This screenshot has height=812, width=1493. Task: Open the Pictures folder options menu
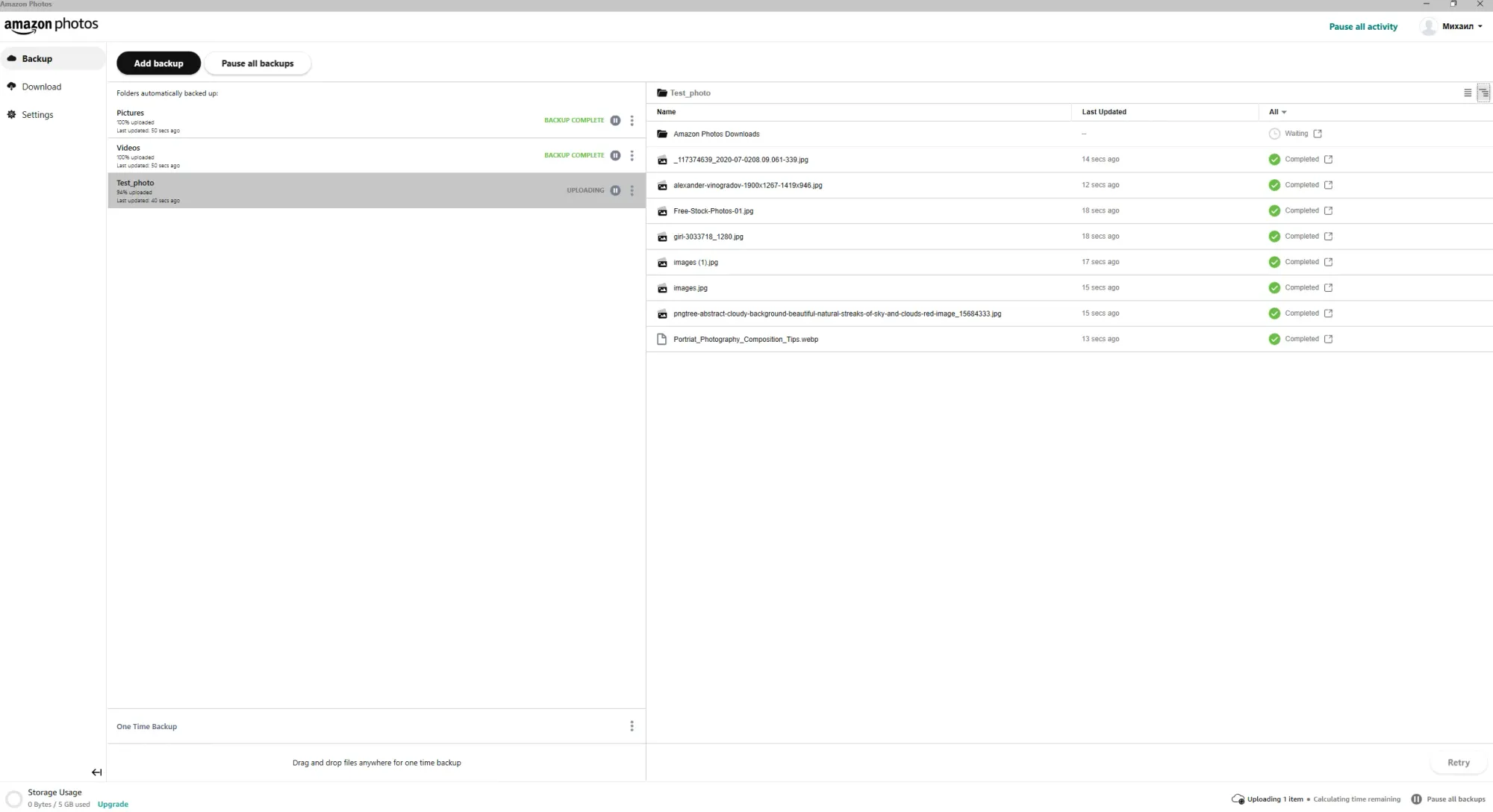632,120
